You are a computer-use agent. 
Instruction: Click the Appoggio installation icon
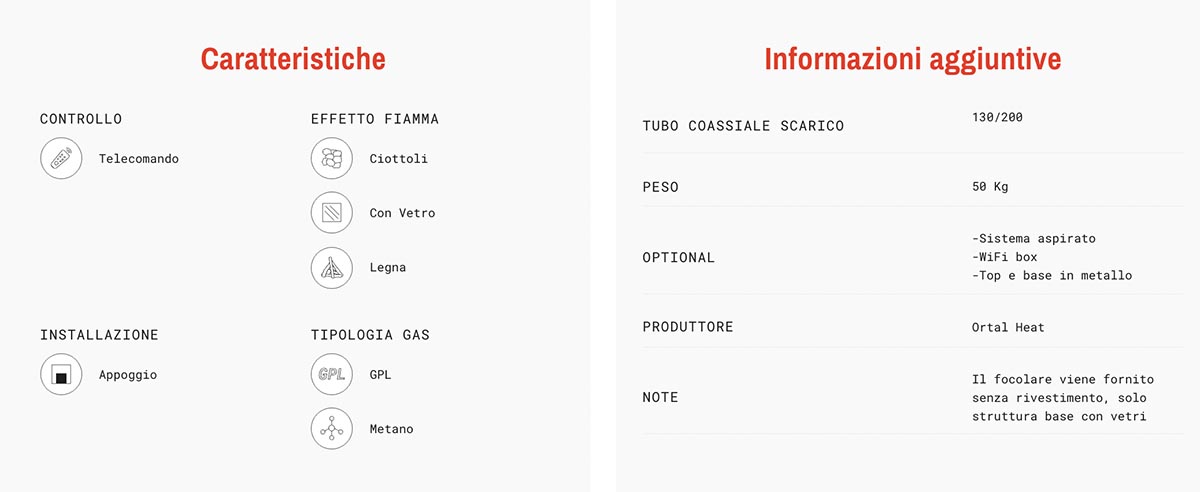pyautogui.click(x=61, y=376)
